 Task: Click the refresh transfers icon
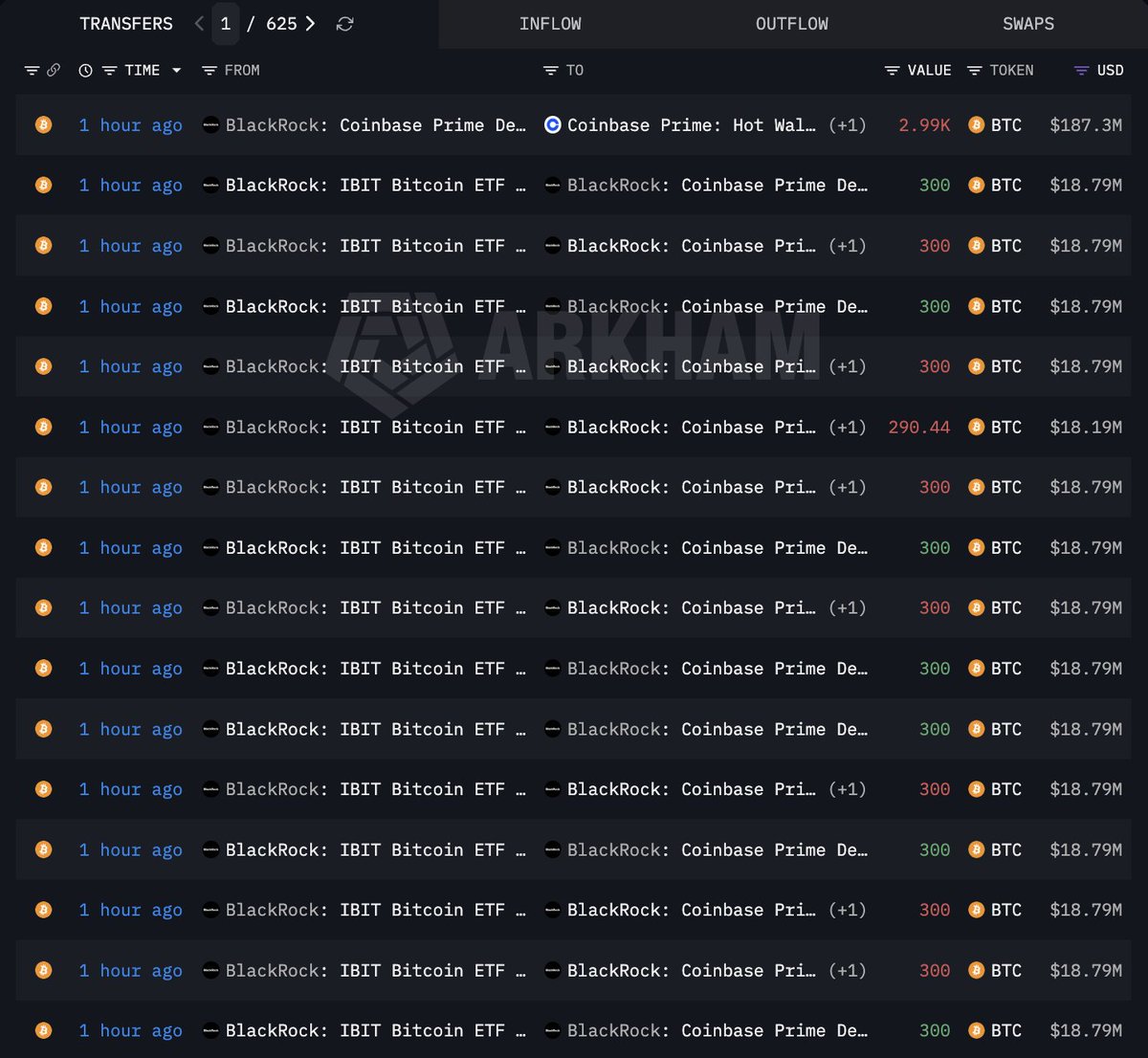[x=345, y=24]
